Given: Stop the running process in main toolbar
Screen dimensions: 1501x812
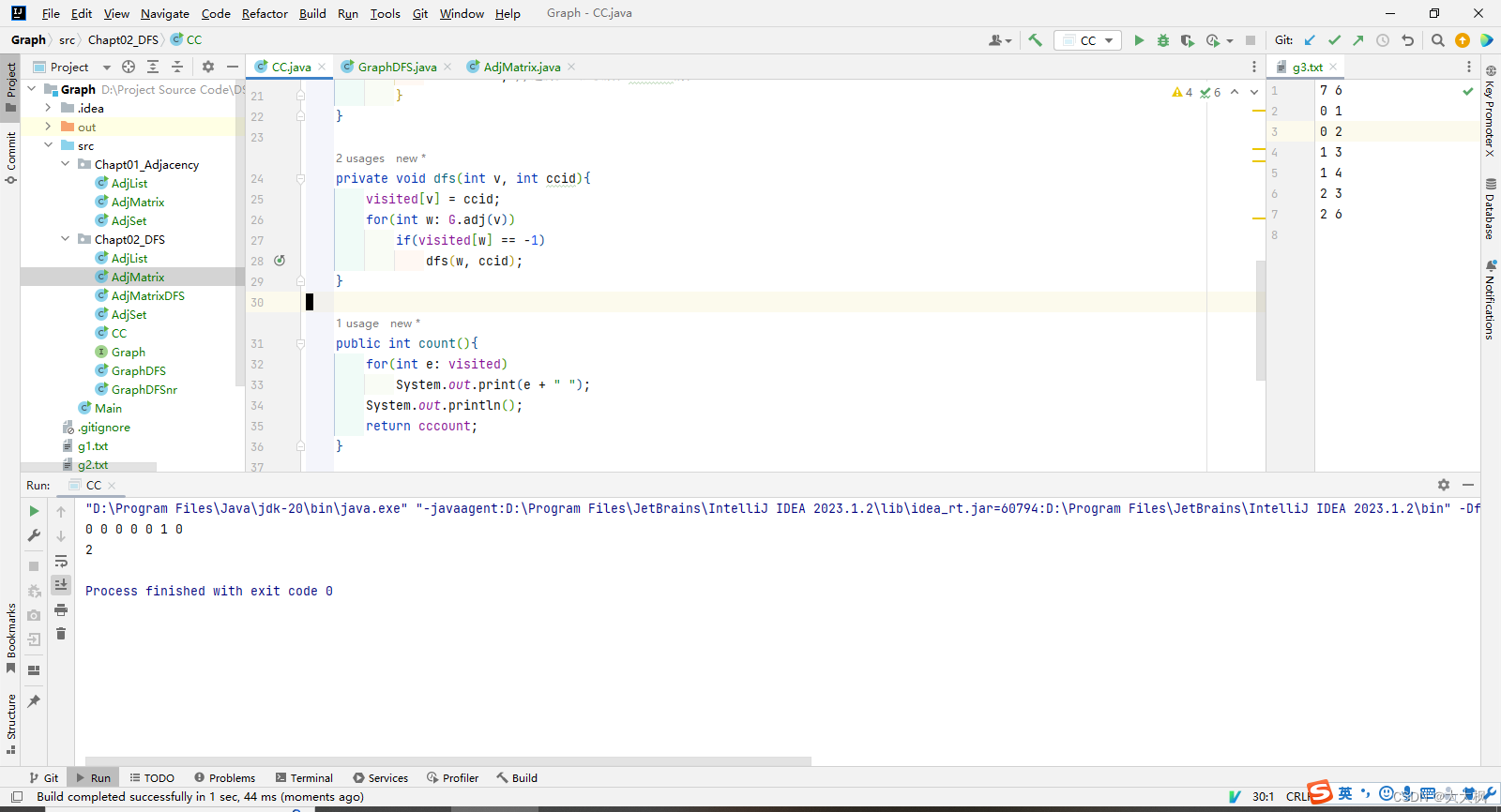Looking at the screenshot, I should (1251, 40).
